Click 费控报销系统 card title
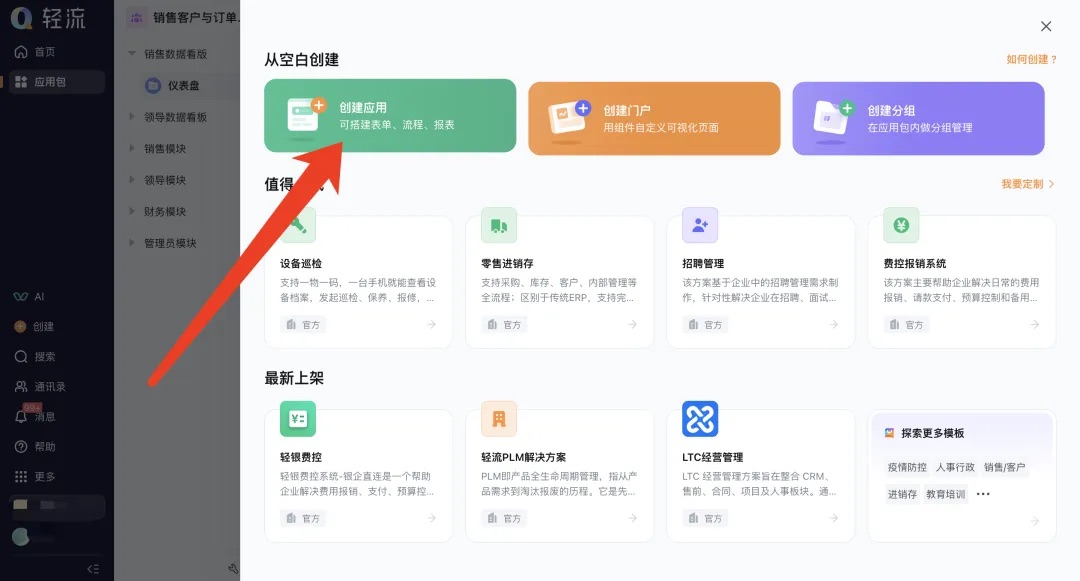This screenshot has width=1080, height=581. click(915, 264)
